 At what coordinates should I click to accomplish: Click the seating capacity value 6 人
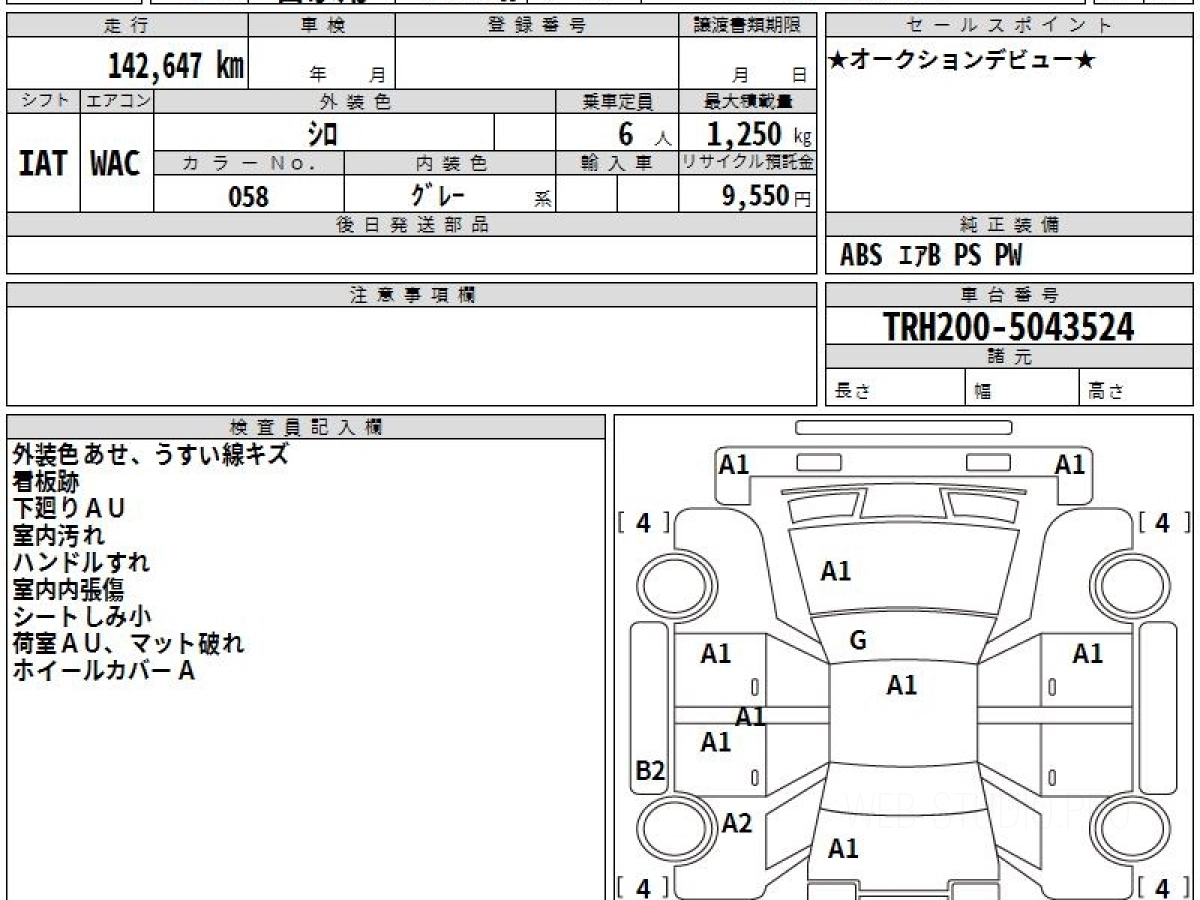tap(644, 134)
